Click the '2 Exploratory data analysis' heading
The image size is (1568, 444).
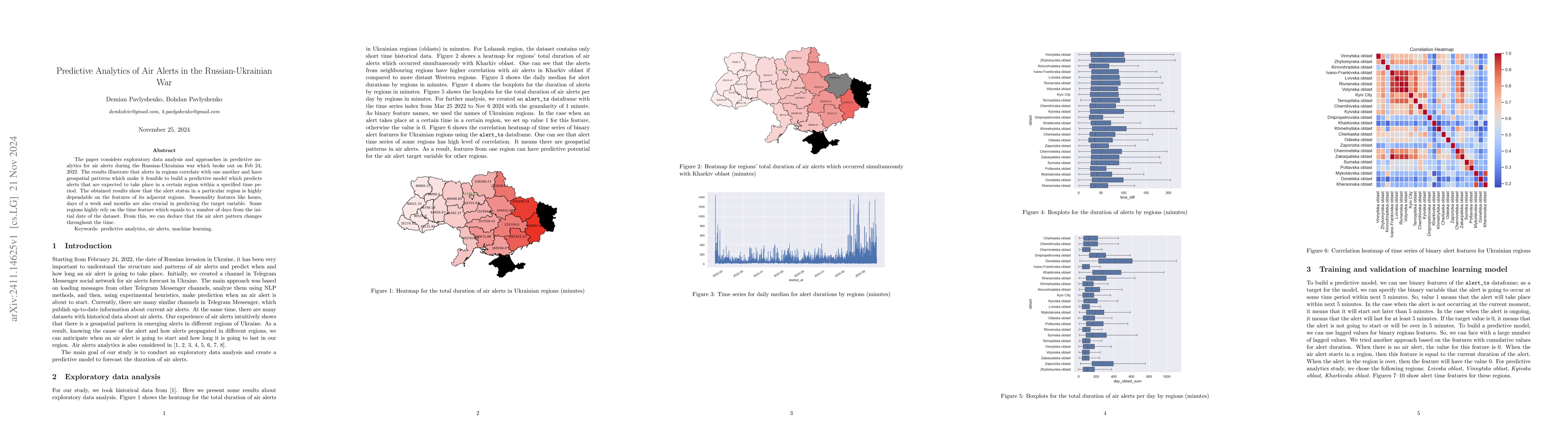(x=107, y=377)
